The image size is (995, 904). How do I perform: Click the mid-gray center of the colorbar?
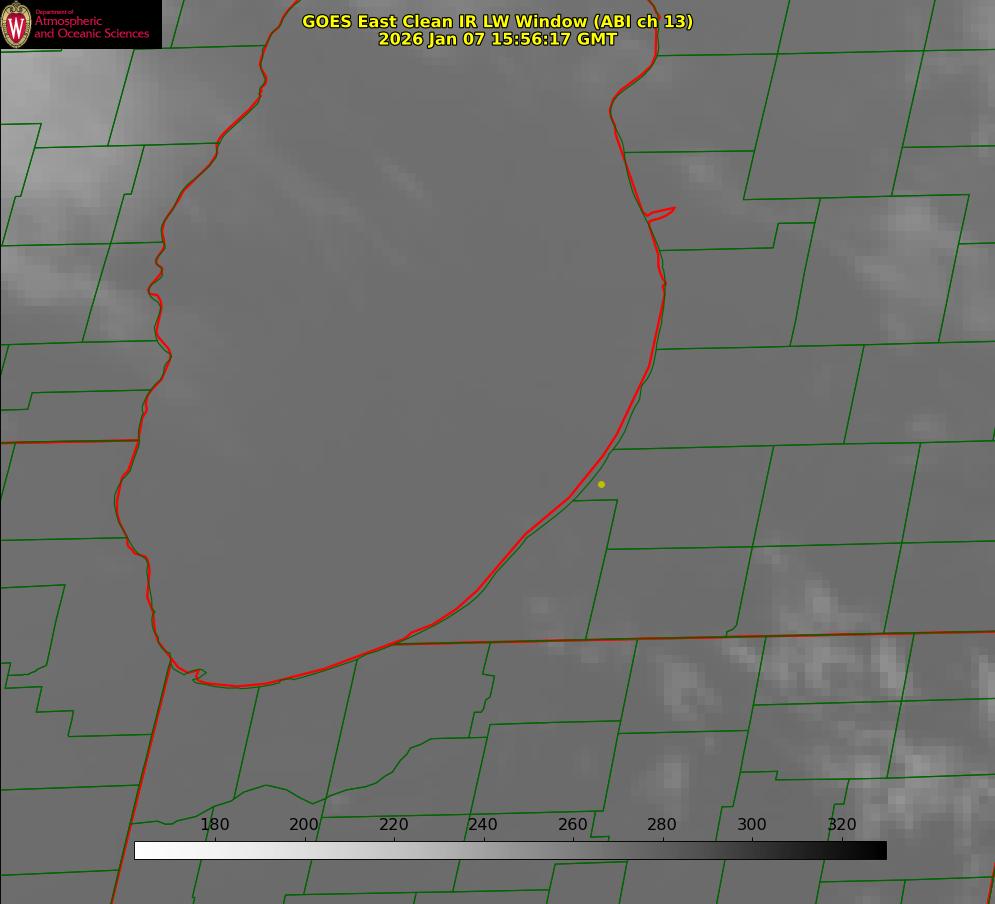pyautogui.click(x=510, y=850)
